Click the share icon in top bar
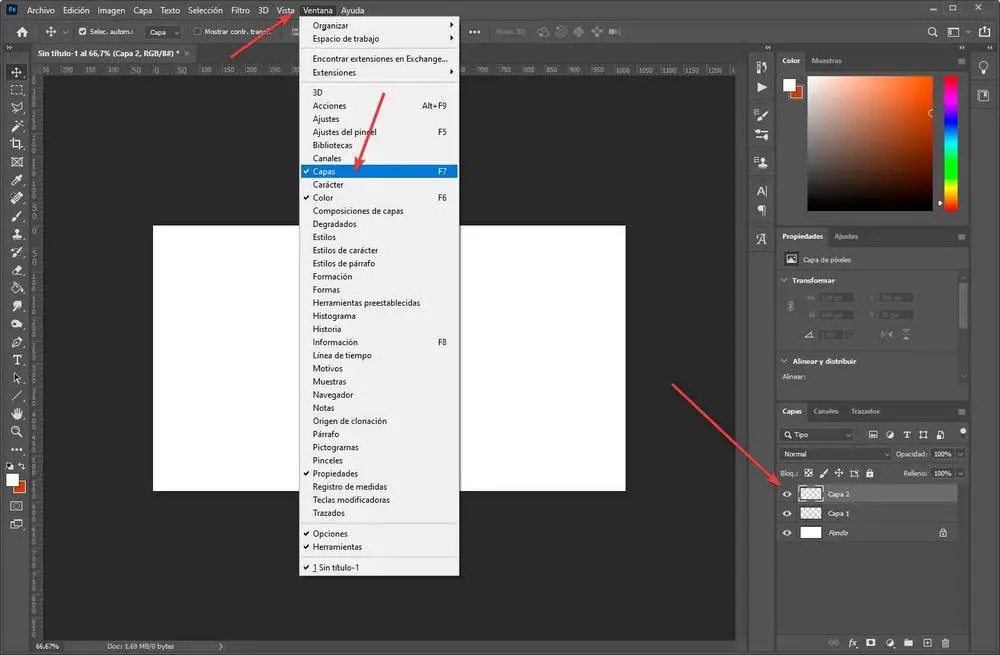 coord(985,32)
